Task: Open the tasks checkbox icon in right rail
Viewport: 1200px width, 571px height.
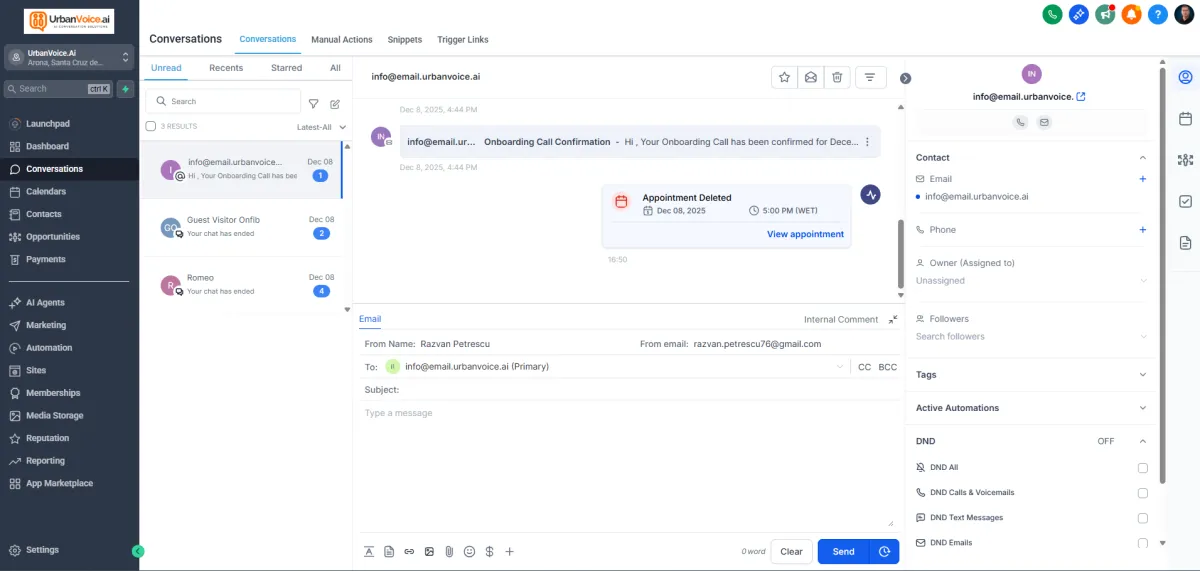Action: point(1185,201)
